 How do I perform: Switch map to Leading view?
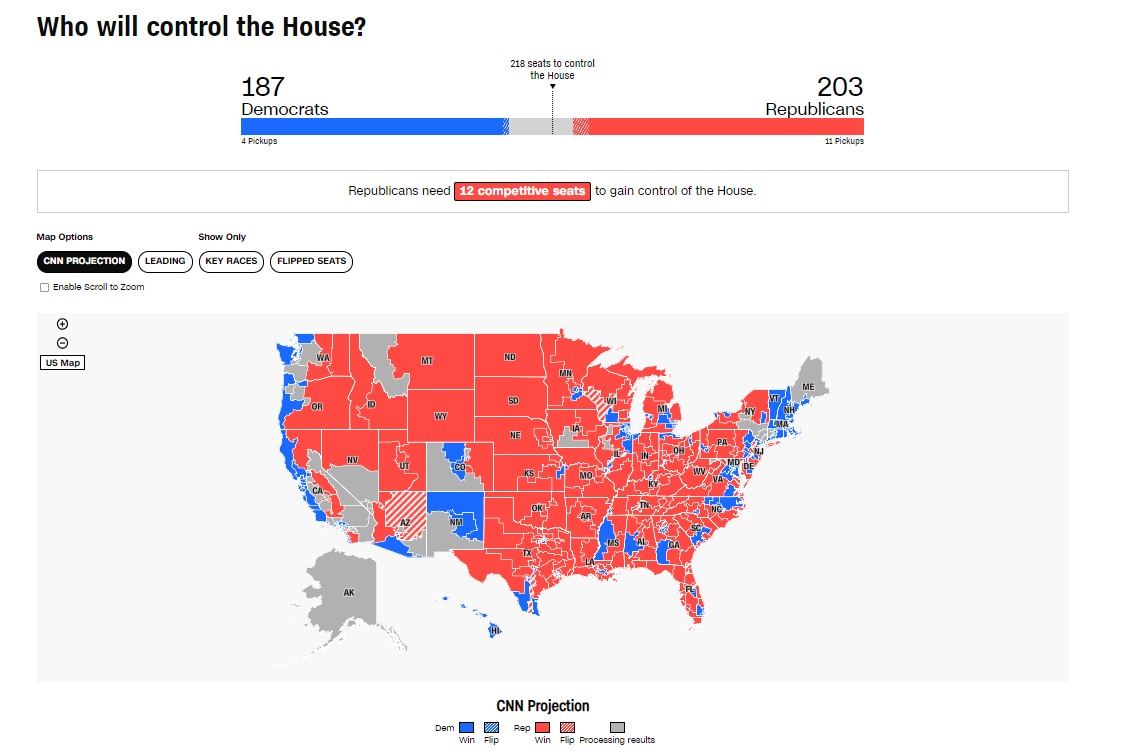165,262
